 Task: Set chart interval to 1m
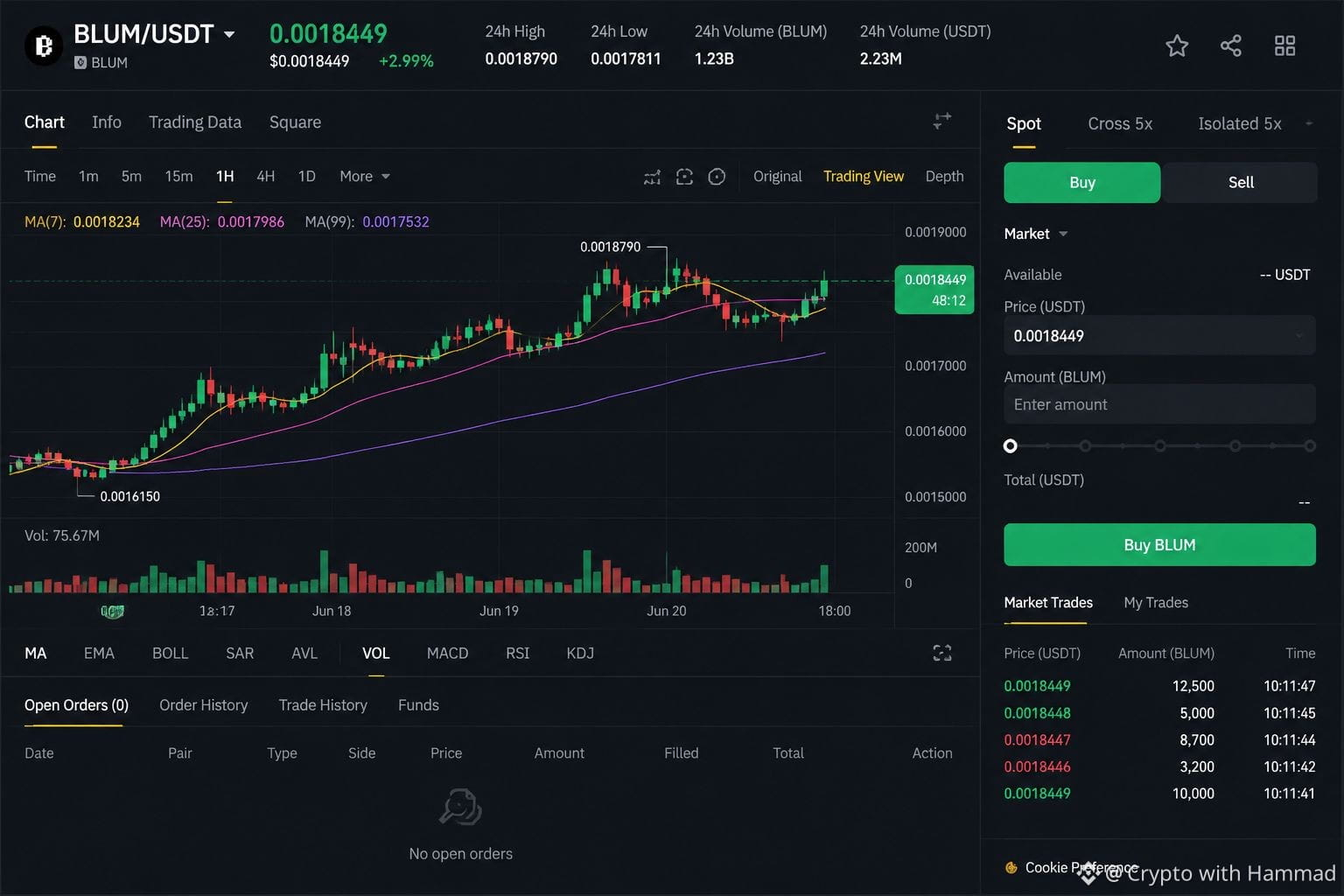[88, 176]
